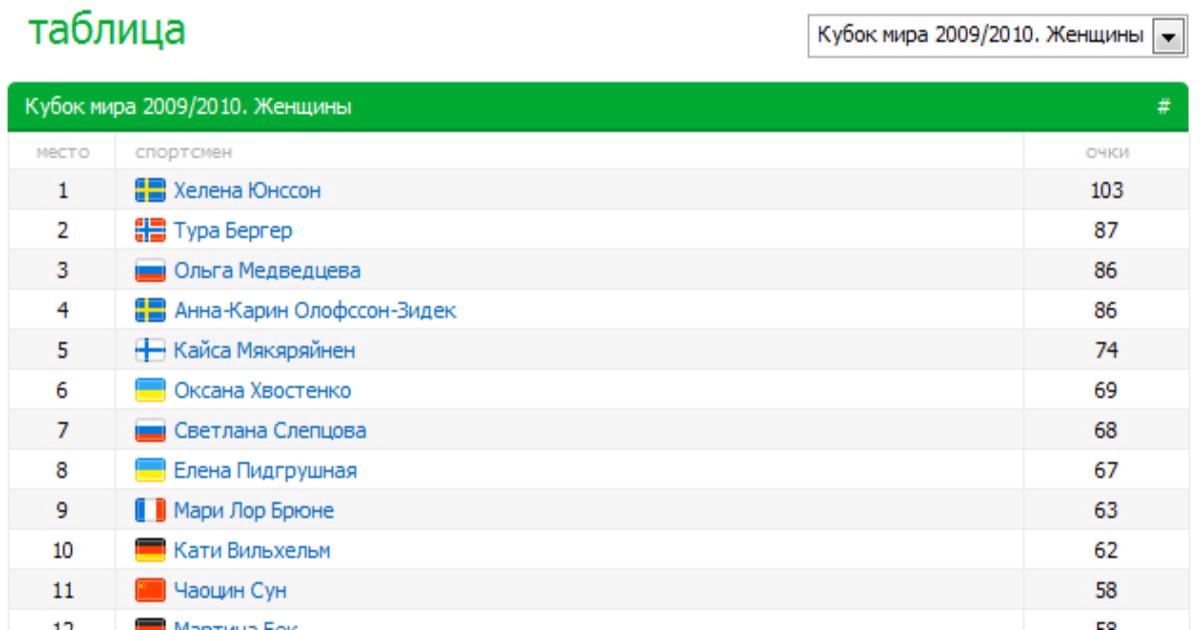Open the Кубок мира 2009/2010 dropdown arrow

coord(1165,36)
